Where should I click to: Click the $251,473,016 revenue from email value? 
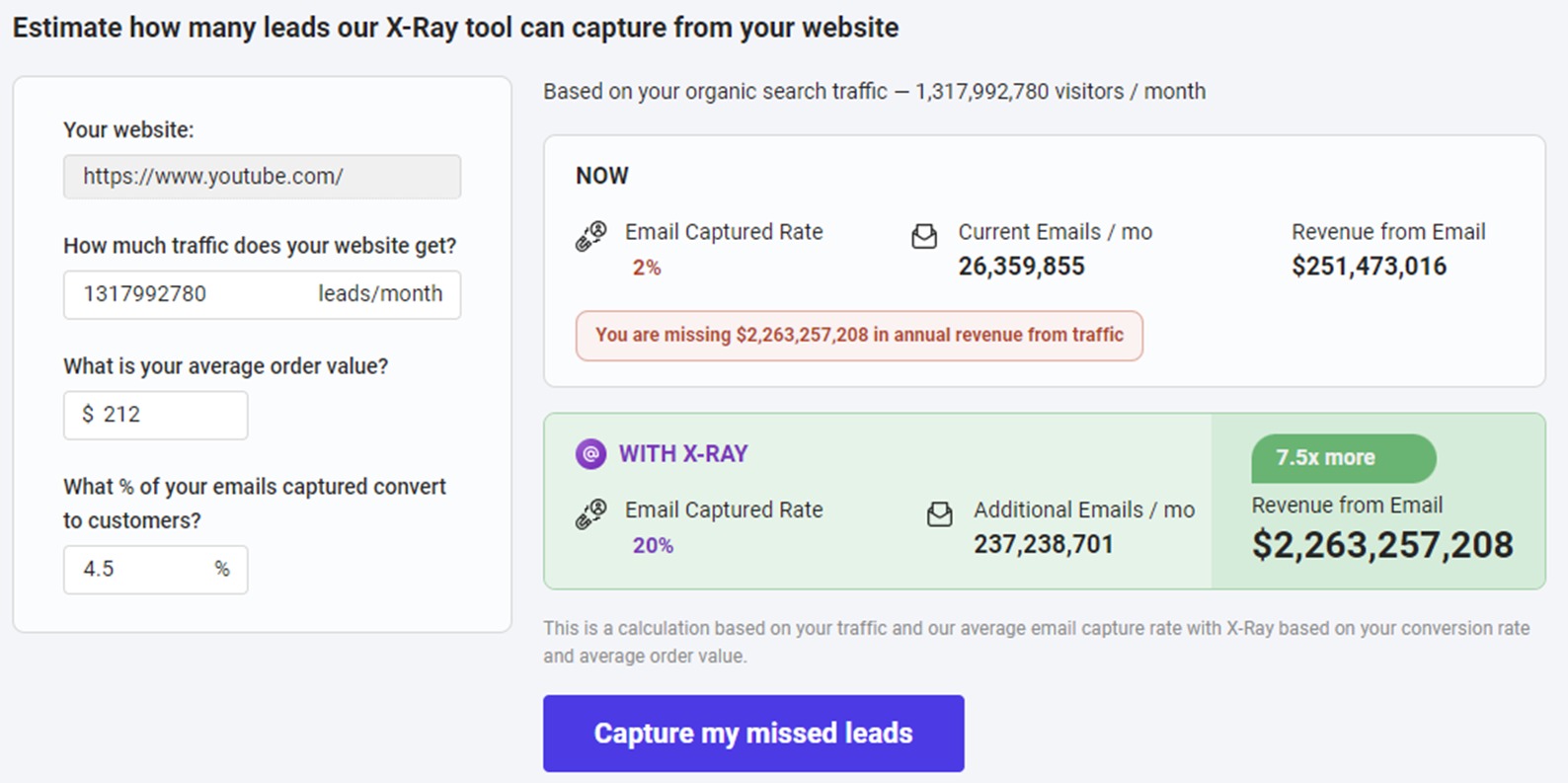pos(1369,267)
